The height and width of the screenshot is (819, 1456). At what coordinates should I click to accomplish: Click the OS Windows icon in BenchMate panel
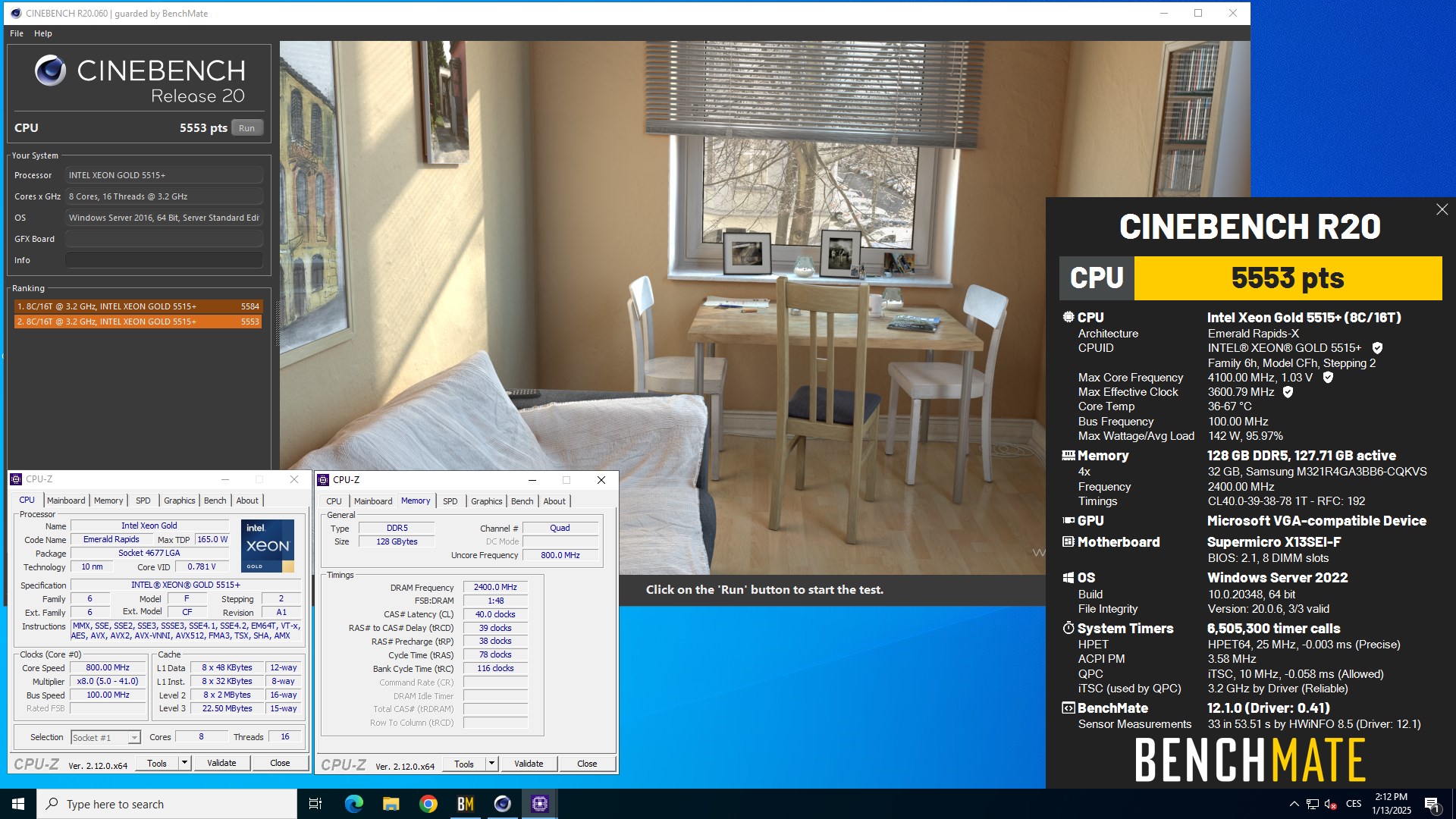(1068, 577)
